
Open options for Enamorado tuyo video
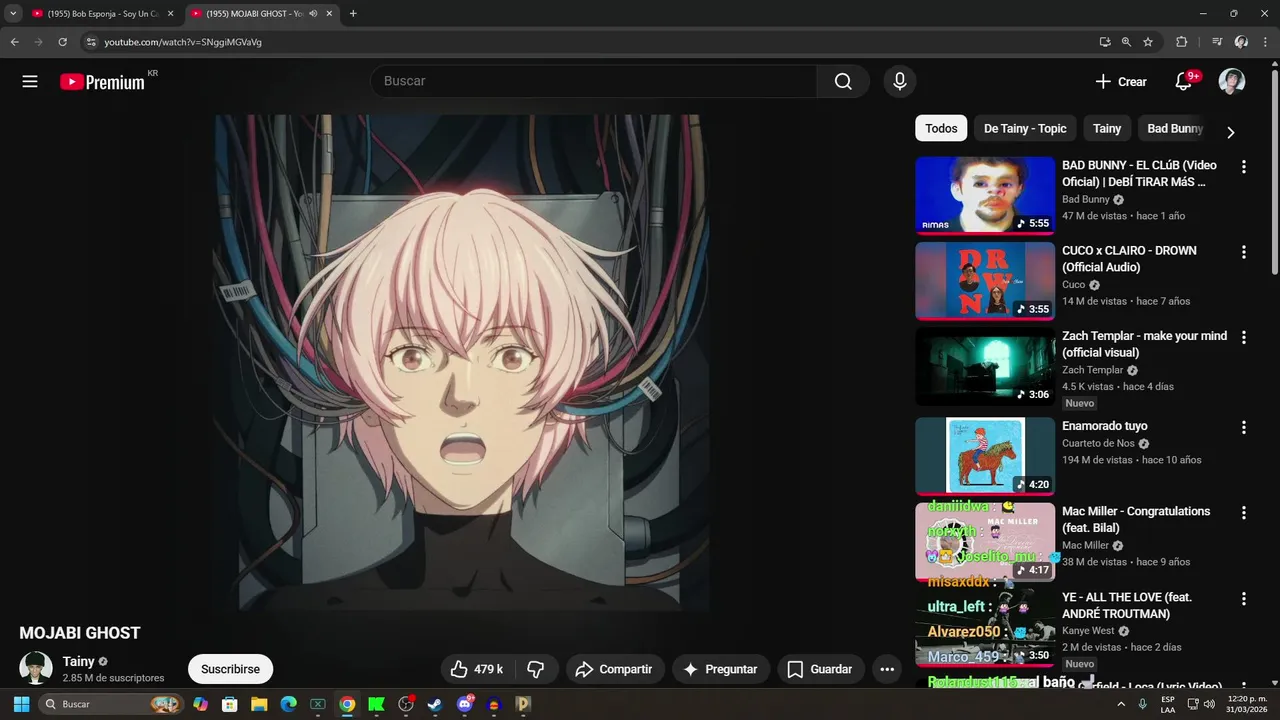1244,427
